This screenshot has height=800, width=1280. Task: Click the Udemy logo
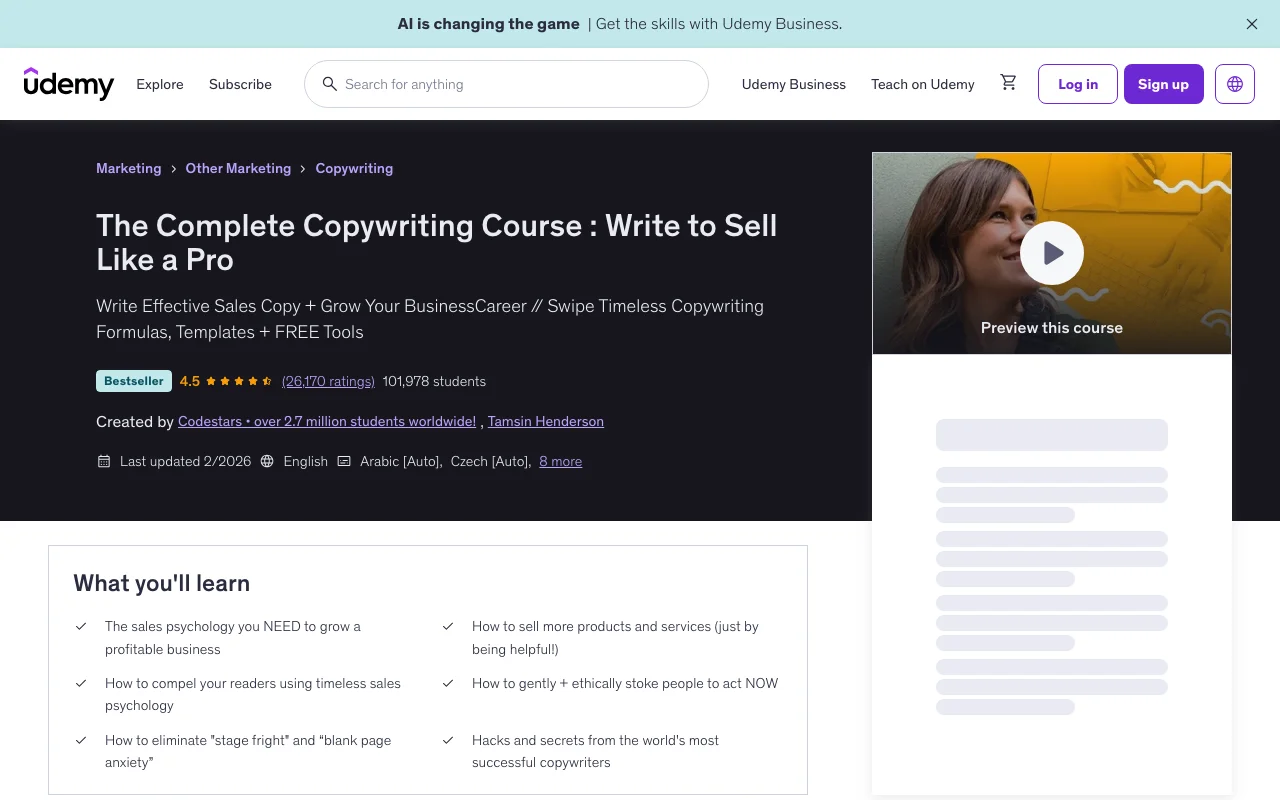pos(69,84)
